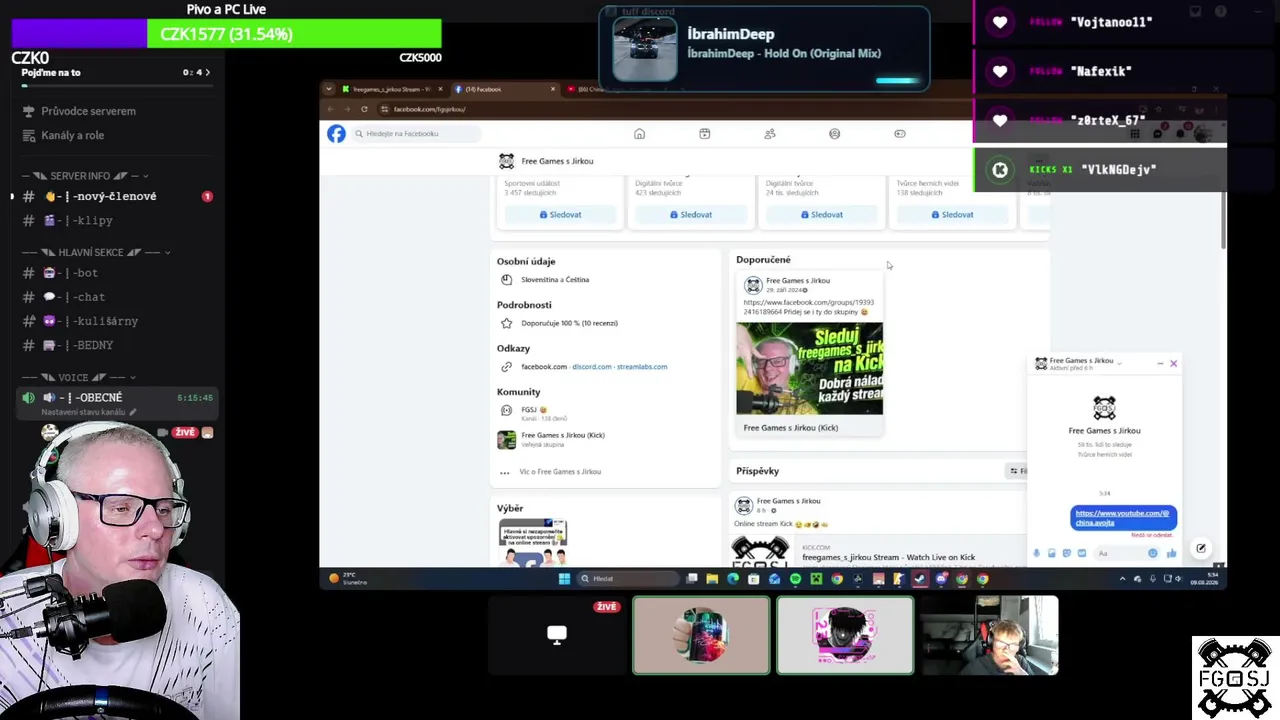Open the Windows Start menu
The width and height of the screenshot is (1280, 720).
click(x=564, y=578)
